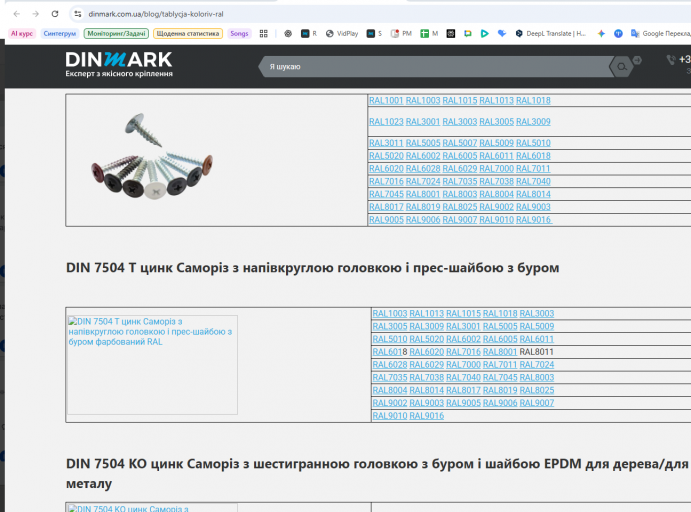Open RAL7024 link in DIN 7504 T table
This screenshot has height=512, width=691.
(x=537, y=365)
